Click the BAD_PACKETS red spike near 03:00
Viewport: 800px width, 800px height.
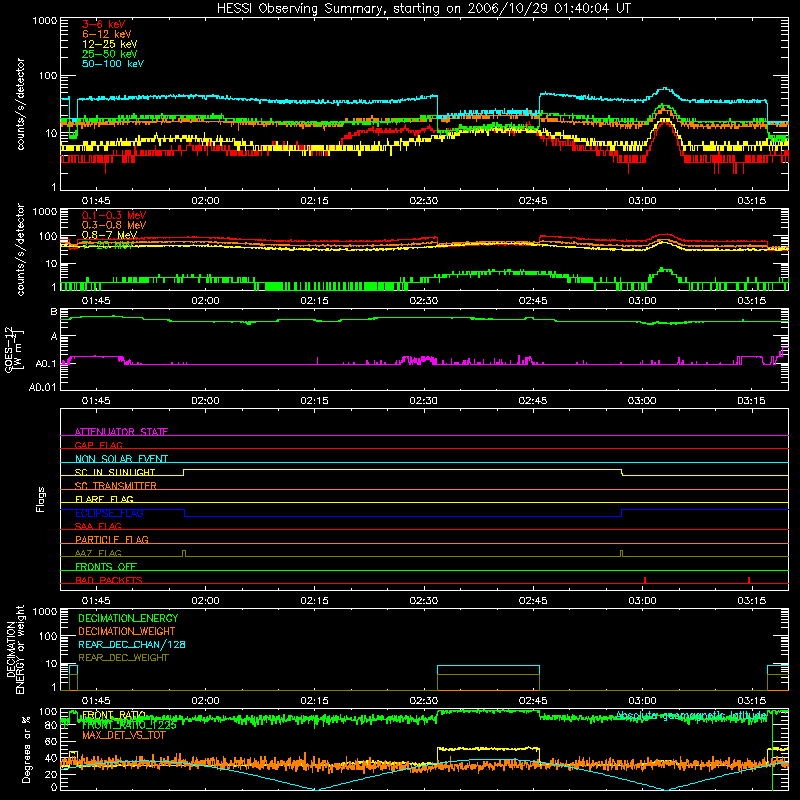coord(645,580)
